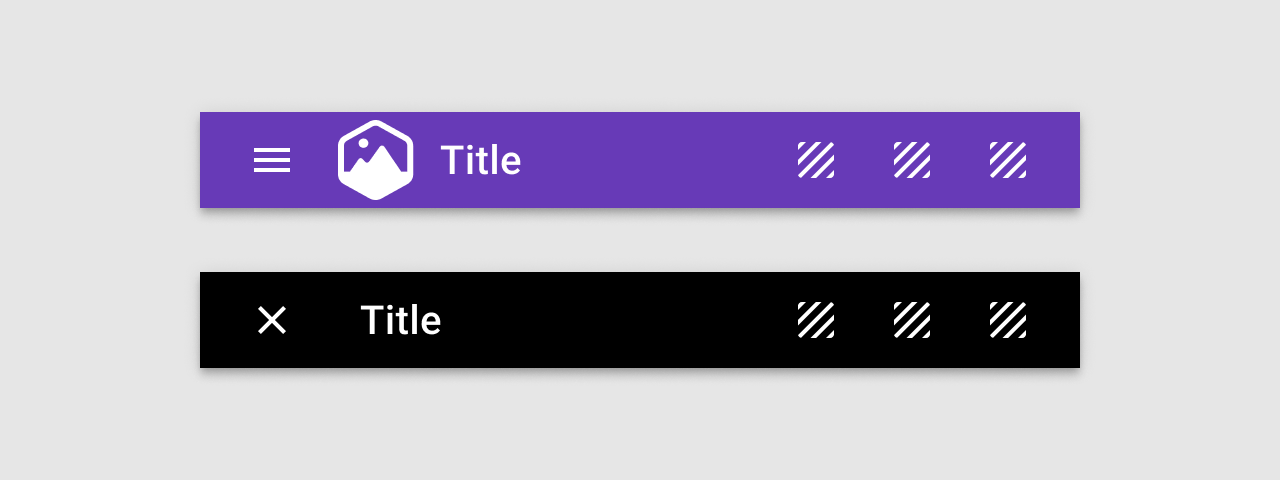Open the hamburger navigation menu
The image size is (1280, 480).
tap(272, 160)
